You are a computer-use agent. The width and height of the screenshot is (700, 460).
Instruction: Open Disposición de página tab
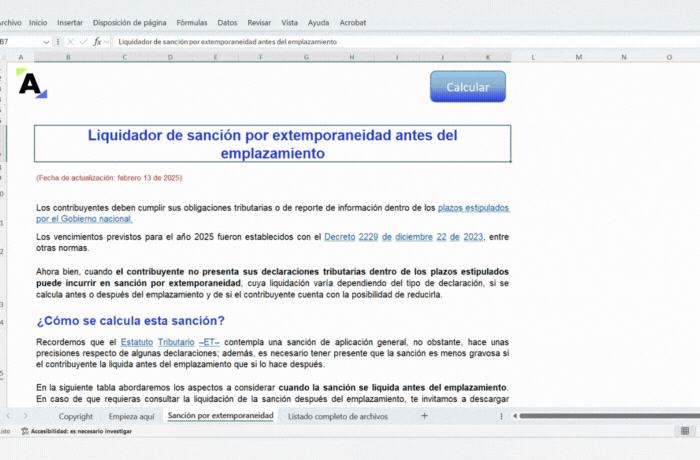(x=129, y=22)
